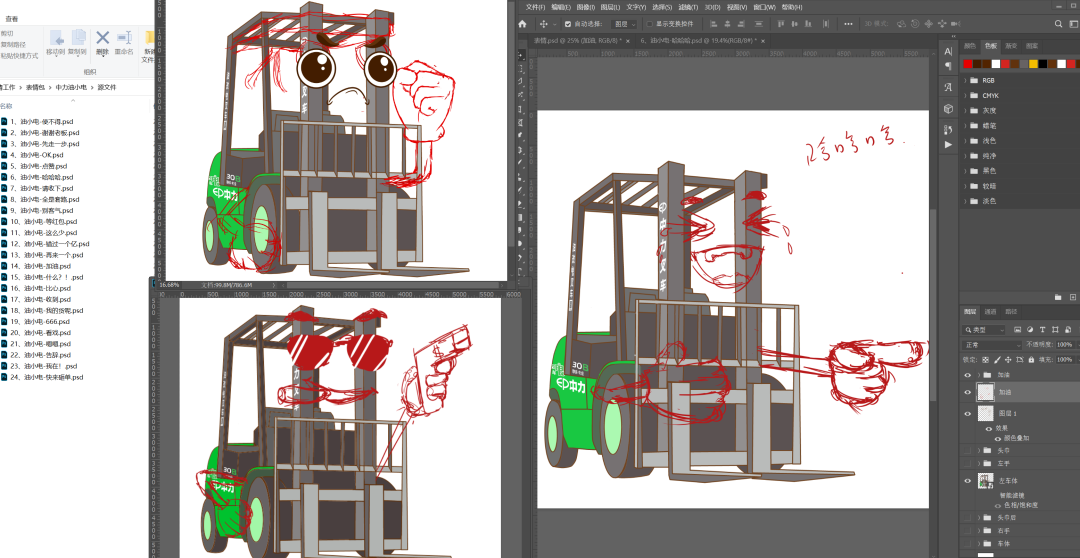Screen dimensions: 1080x558
Task: Select the Move tool in options bar
Action: tap(544, 23)
